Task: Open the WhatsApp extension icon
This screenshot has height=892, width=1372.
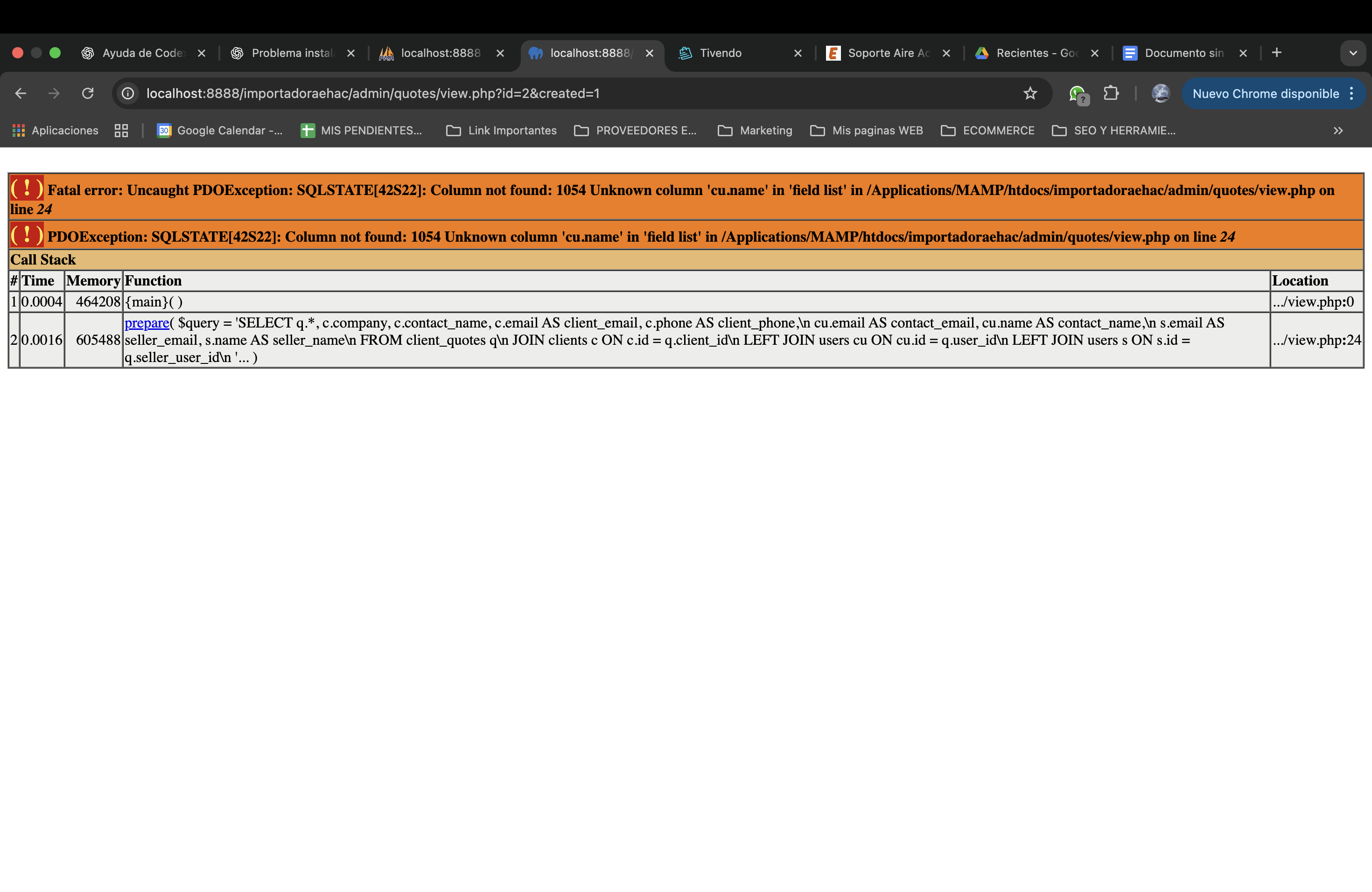Action: [1077, 93]
